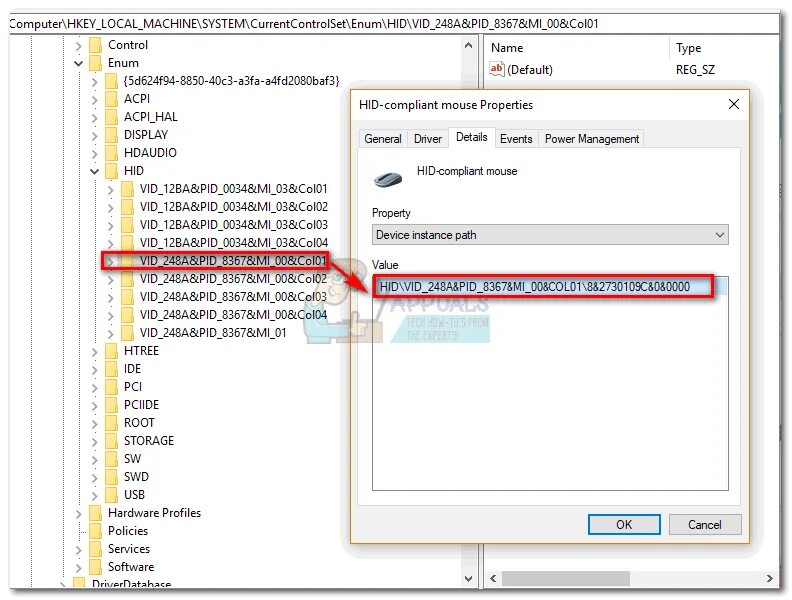Image resolution: width=792 pixels, height=600 pixels.
Task: Switch to the General tab
Action: [382, 139]
